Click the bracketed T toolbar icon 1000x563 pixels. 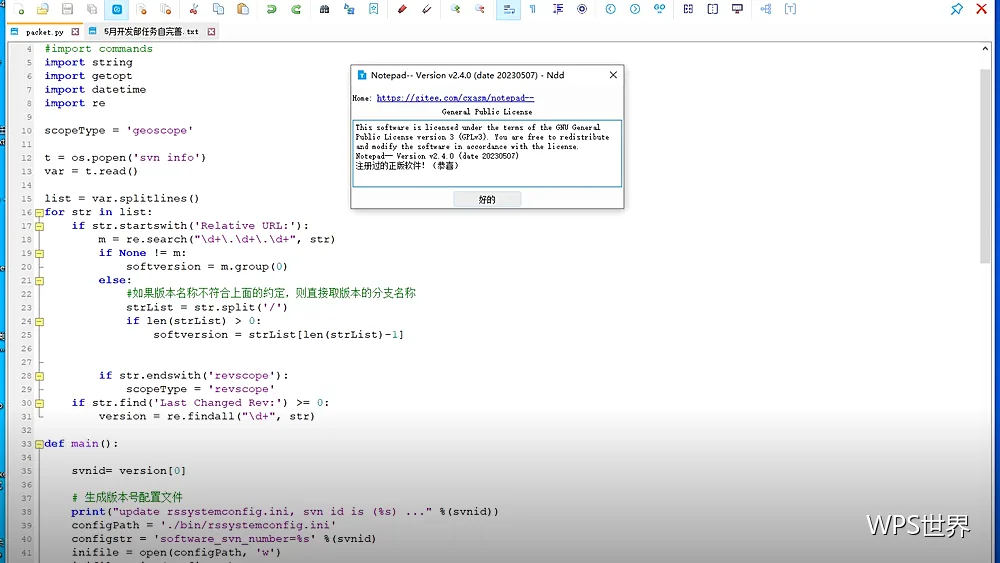[x=790, y=9]
